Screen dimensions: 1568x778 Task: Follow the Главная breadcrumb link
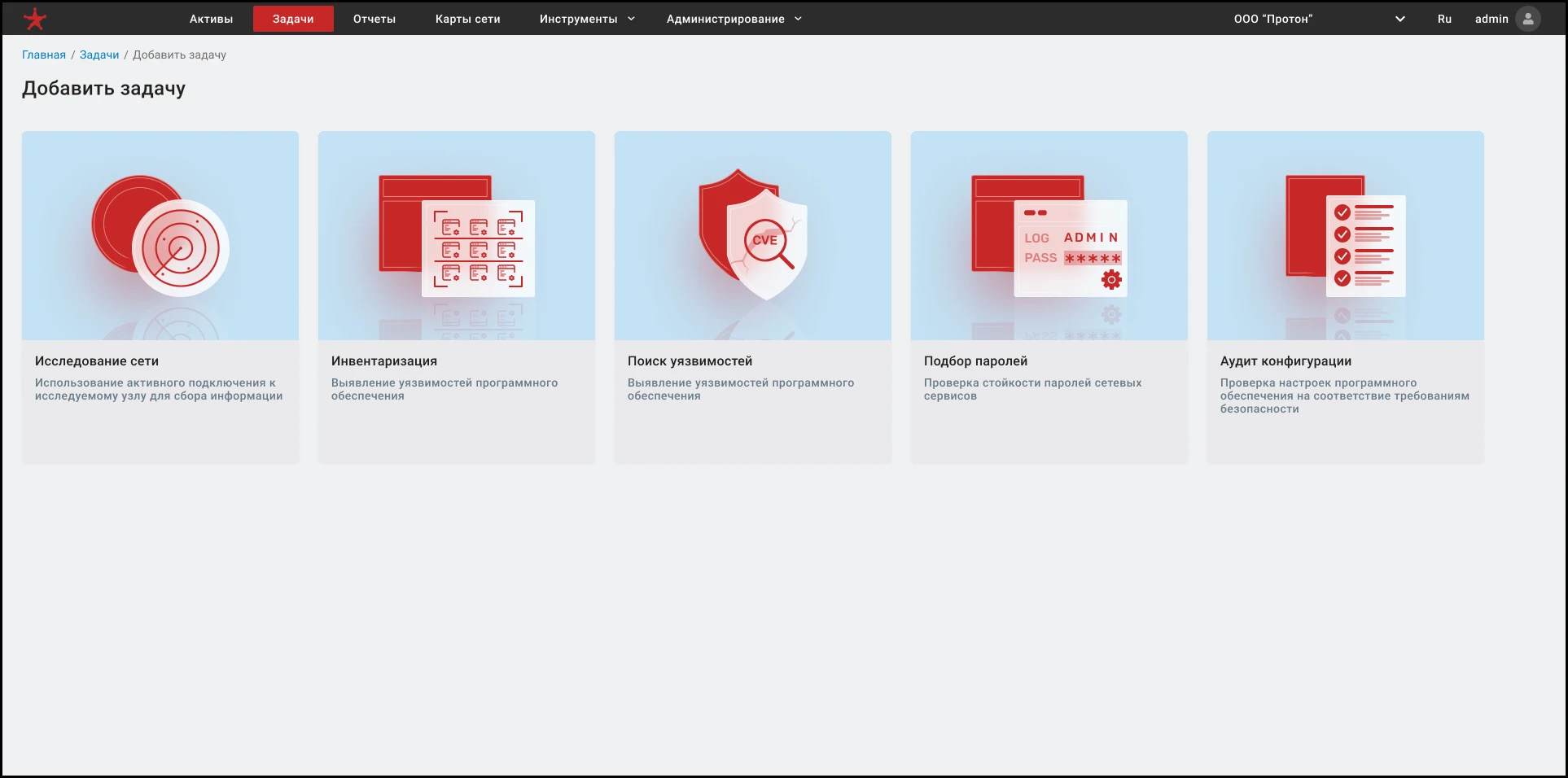point(44,55)
